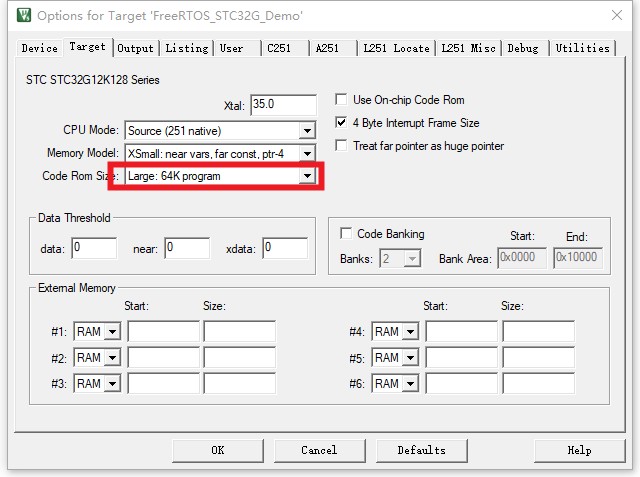Enable Treat far pointer as huge pointer
Viewport: 640px width, 477px height.
[341, 145]
